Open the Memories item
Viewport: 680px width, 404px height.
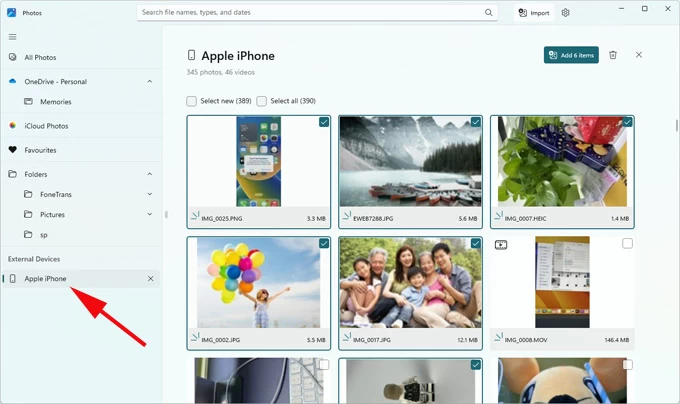pos(56,102)
